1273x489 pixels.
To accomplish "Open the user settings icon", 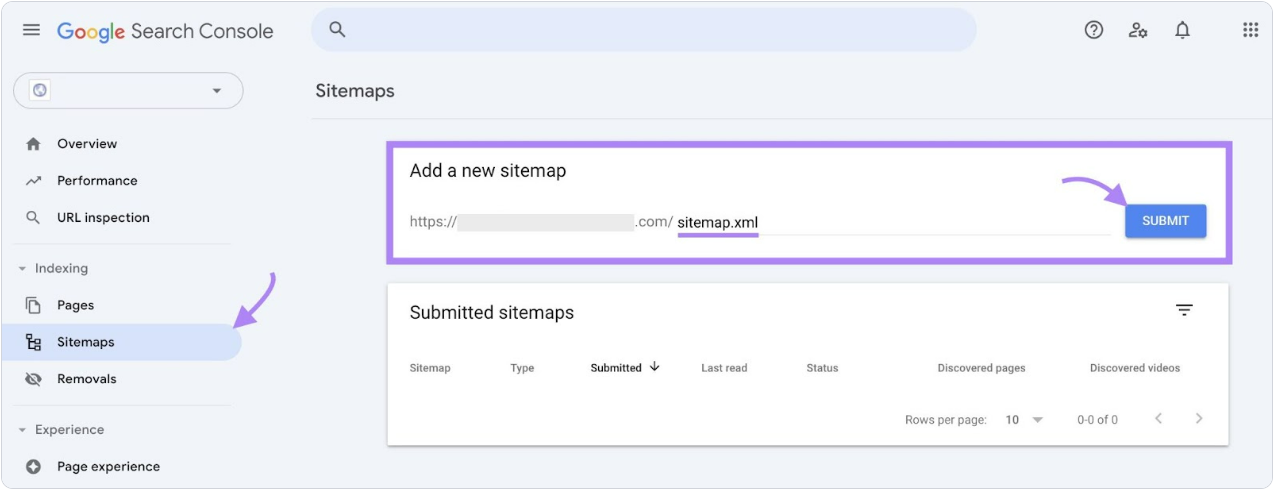I will 1138,30.
